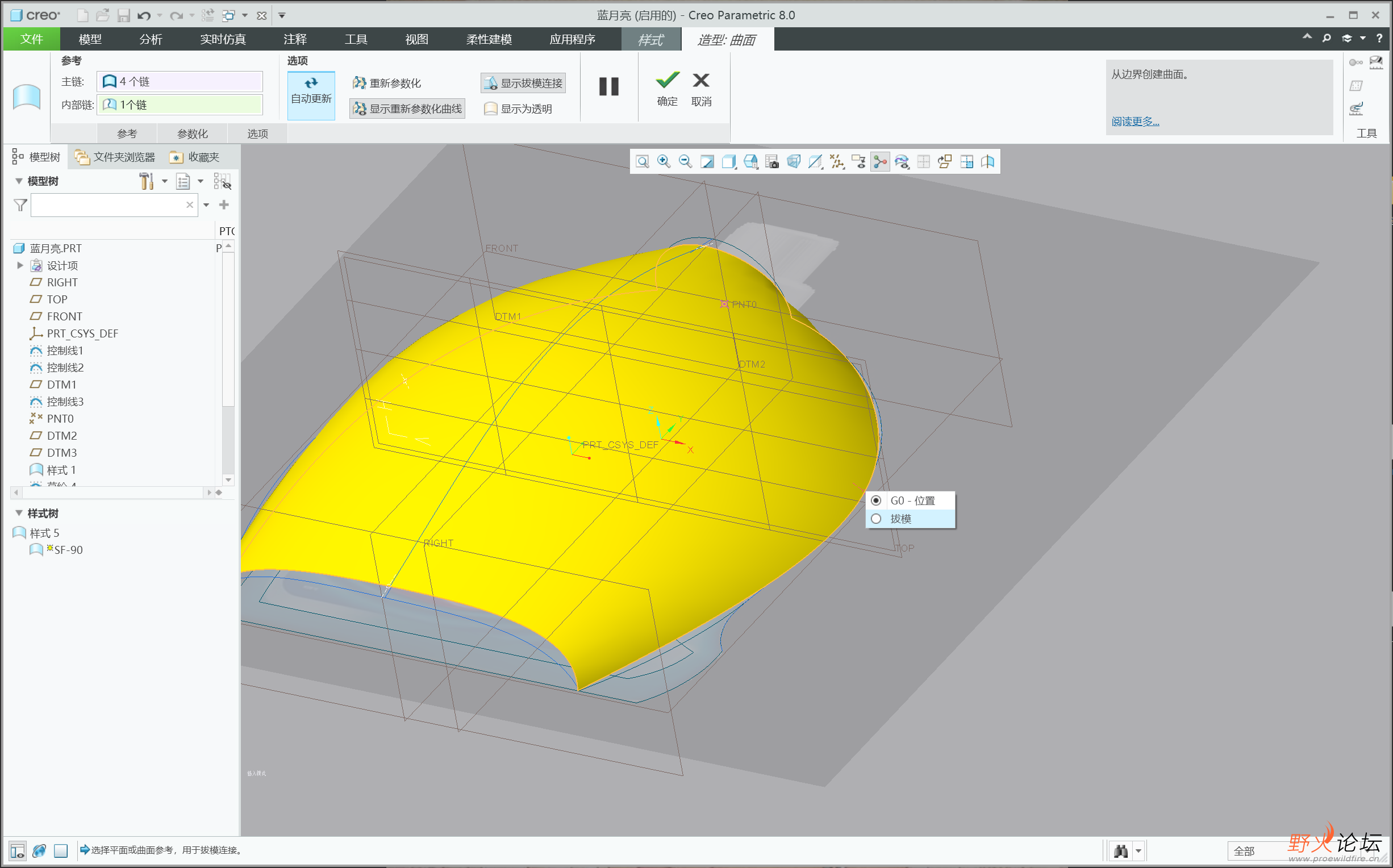Click the filter funnel icon in model tree
This screenshot has height=868, width=1393.
point(20,205)
